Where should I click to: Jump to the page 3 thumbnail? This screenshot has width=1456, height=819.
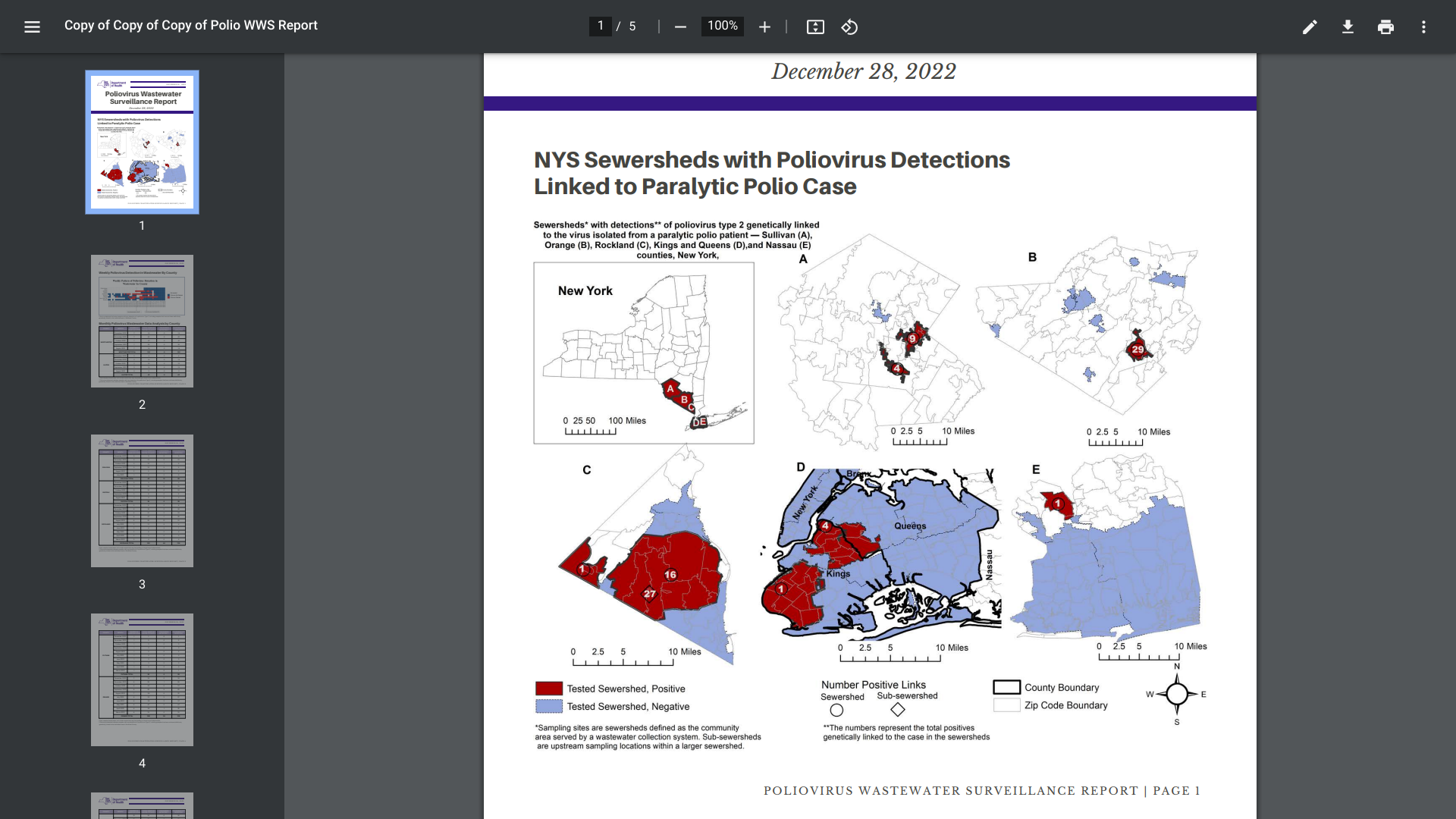click(x=142, y=500)
